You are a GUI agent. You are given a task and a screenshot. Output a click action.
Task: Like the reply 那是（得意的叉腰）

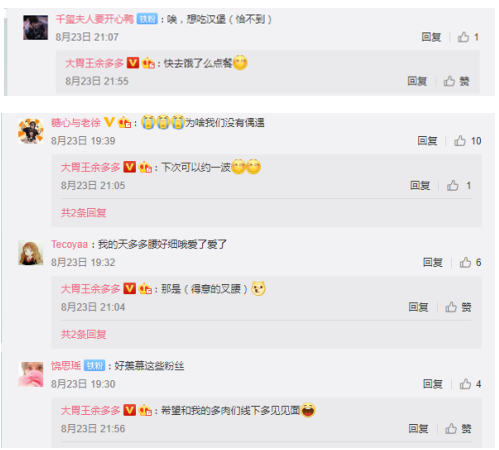pos(458,307)
